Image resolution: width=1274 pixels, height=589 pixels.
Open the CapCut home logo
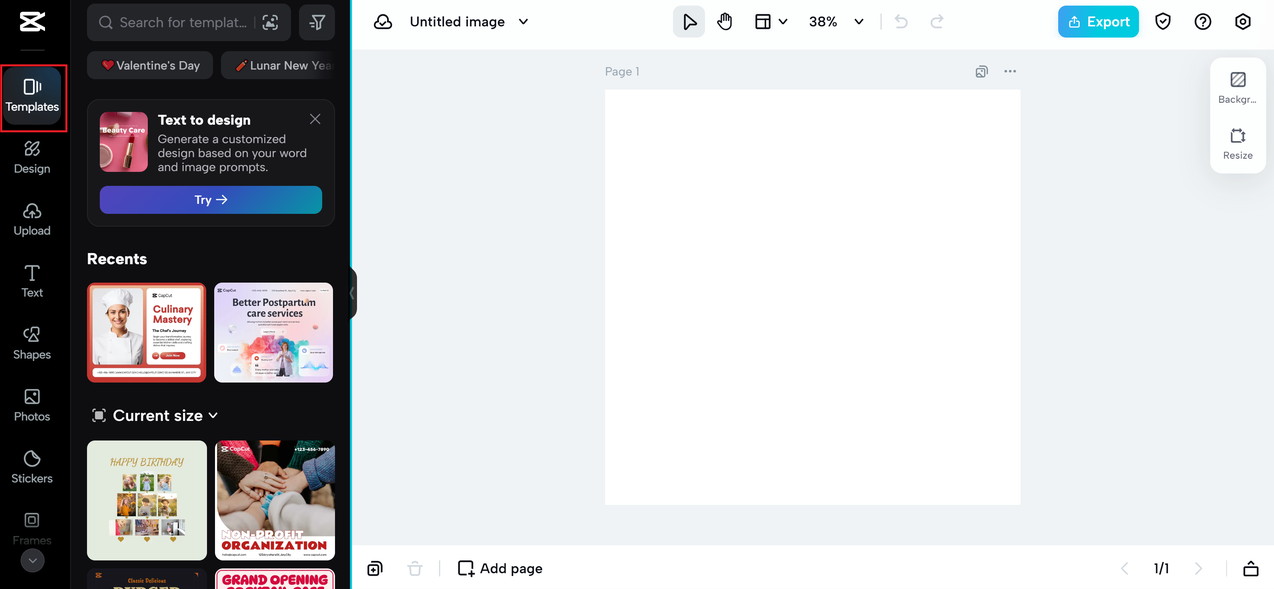(x=32, y=23)
